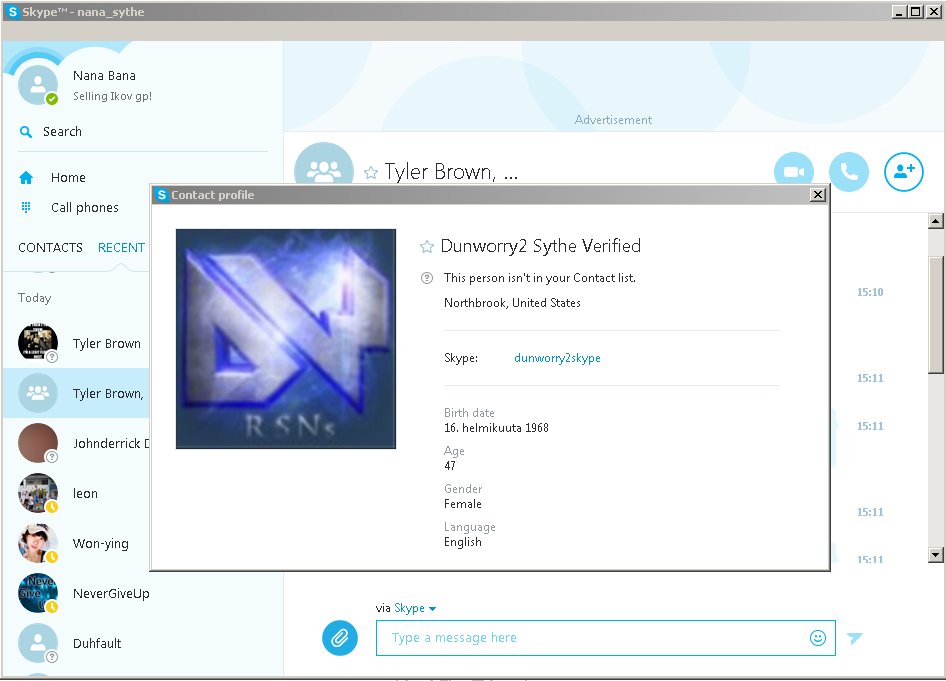Click birth date '16. helmikuuta 1968'
This screenshot has height=681, width=946.
pos(496,428)
